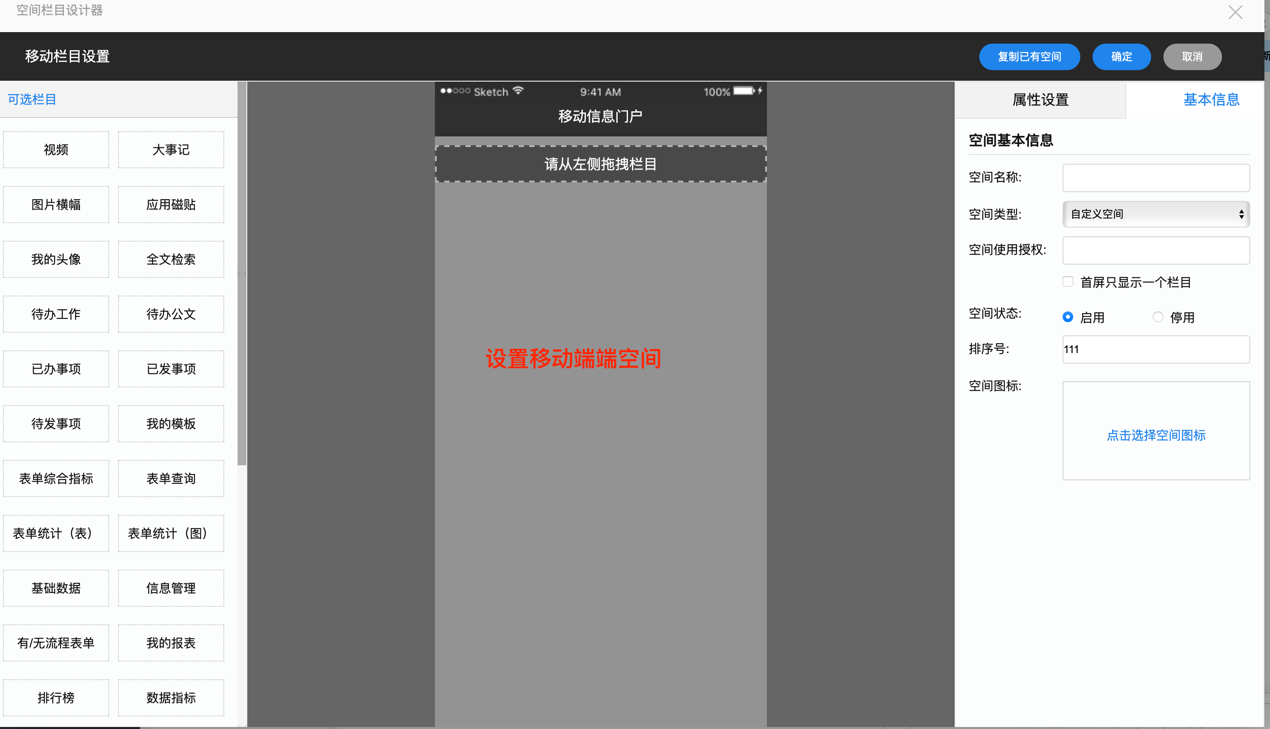Select the 启用 radio button

pos(1068,317)
